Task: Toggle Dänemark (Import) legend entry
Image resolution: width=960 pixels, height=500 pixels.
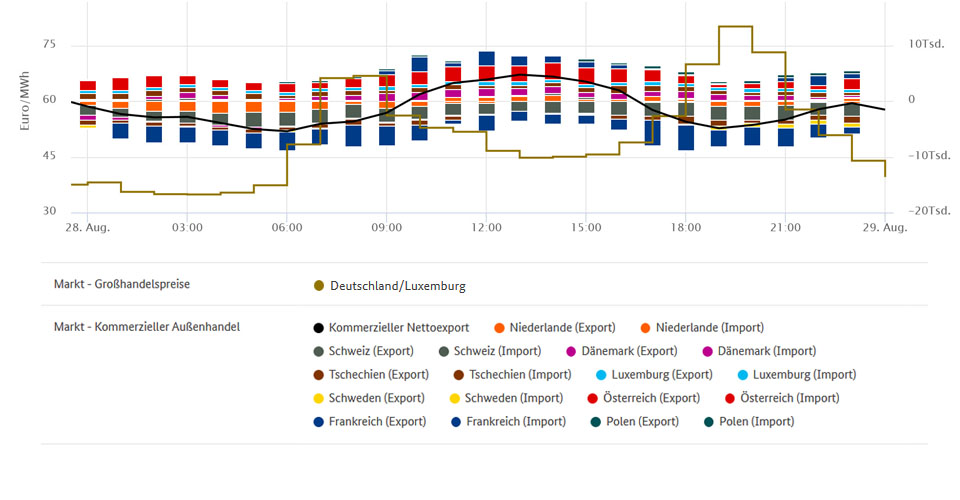Action: [x=759, y=351]
